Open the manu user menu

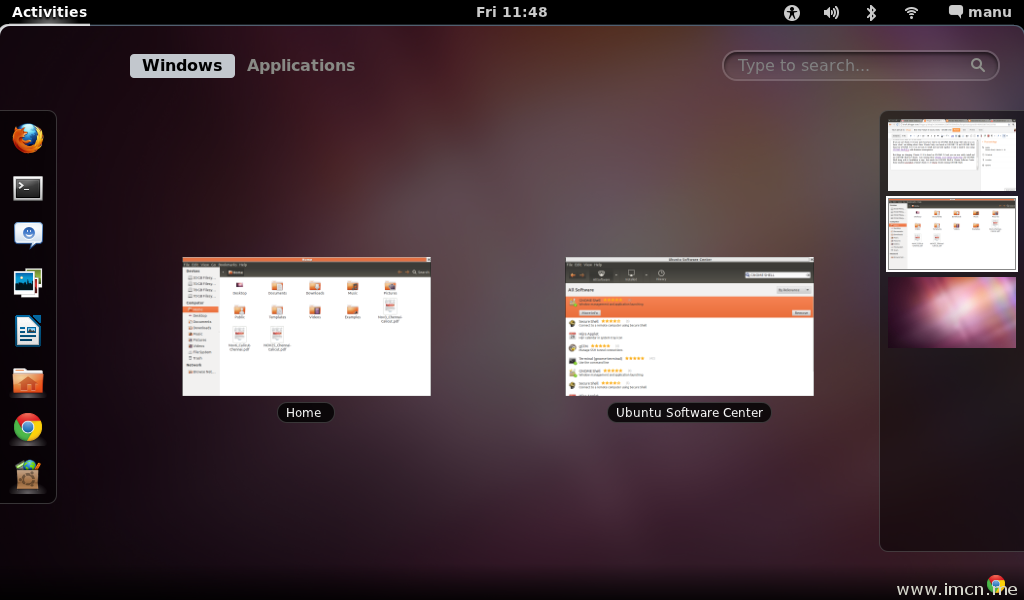tap(980, 12)
